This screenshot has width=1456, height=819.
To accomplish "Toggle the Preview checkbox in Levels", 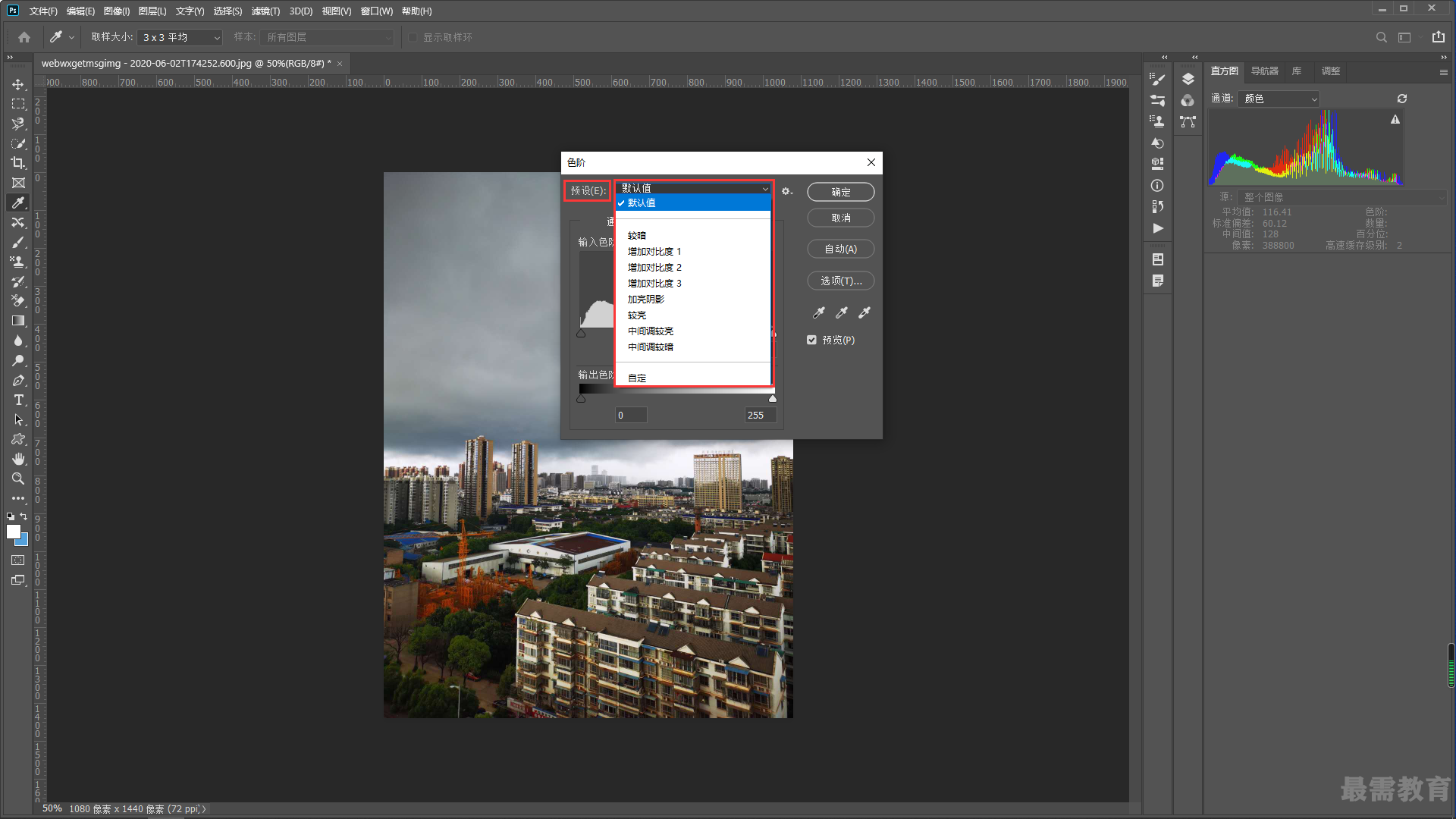I will coord(811,340).
